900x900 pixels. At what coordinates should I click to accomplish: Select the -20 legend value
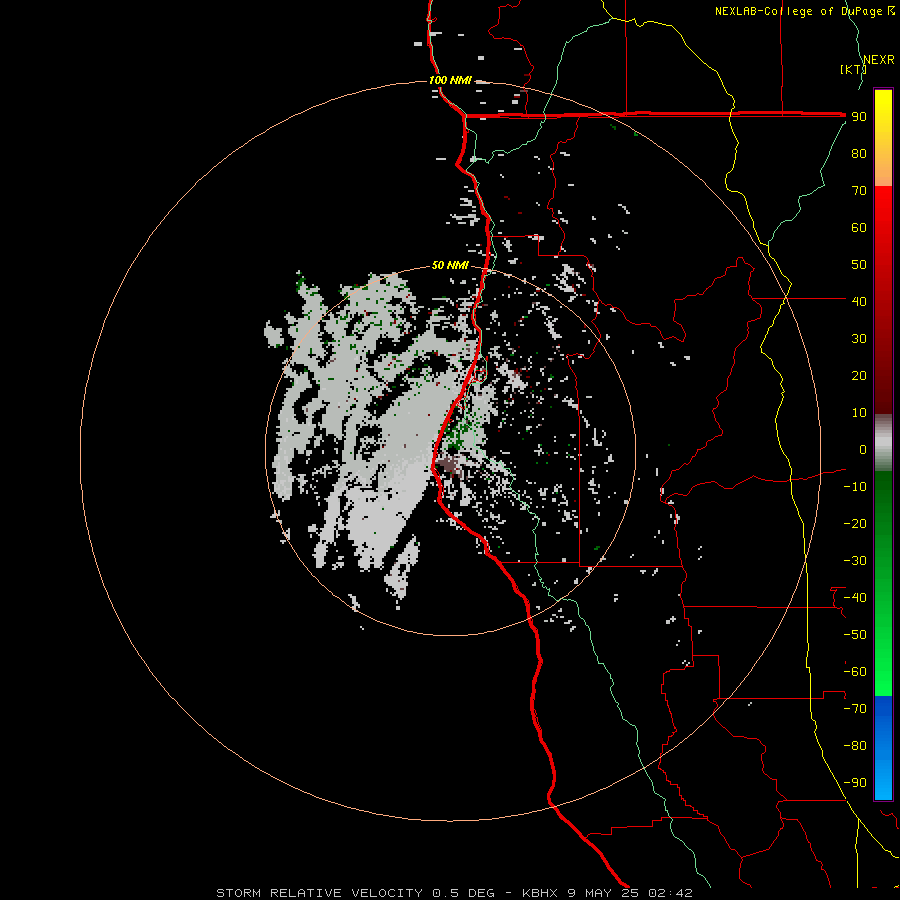tap(855, 523)
